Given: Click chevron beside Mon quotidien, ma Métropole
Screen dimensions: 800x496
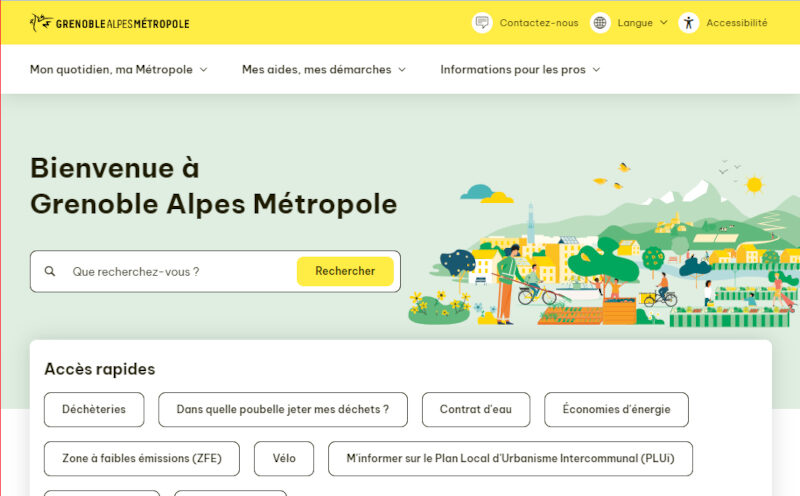Looking at the screenshot, I should point(203,69).
